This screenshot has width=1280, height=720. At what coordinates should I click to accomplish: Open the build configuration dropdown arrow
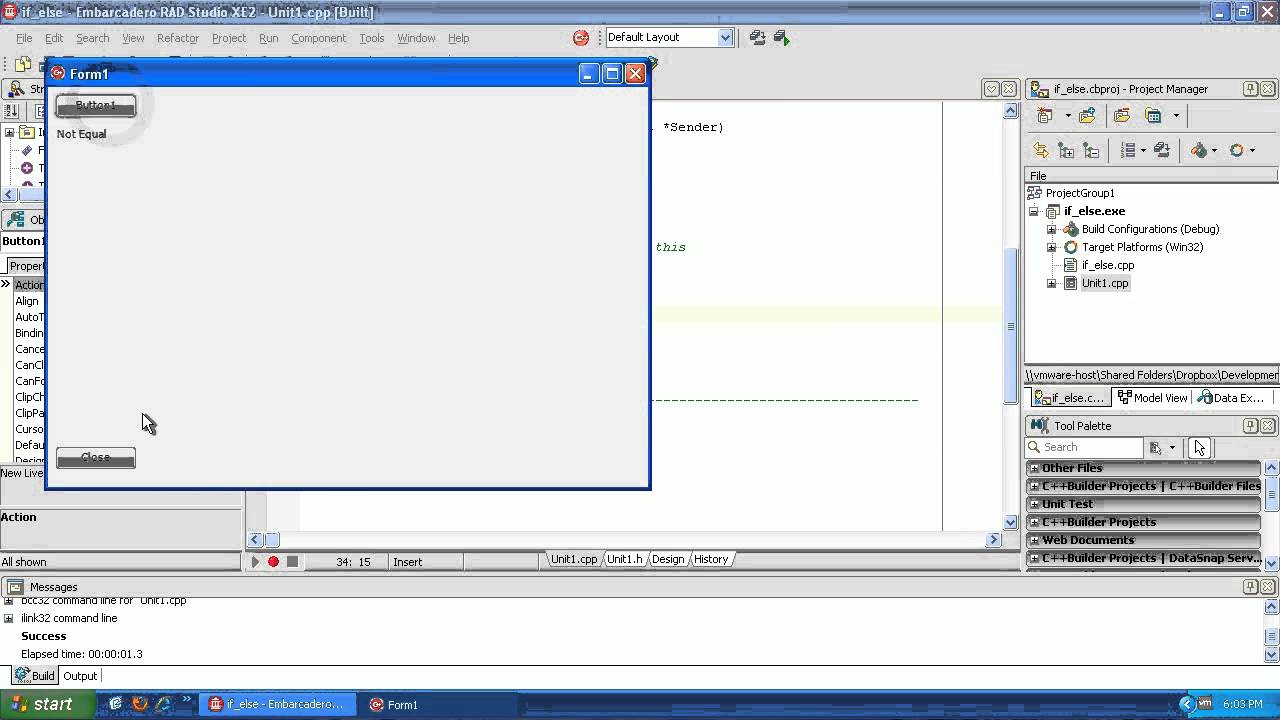(x=1214, y=150)
